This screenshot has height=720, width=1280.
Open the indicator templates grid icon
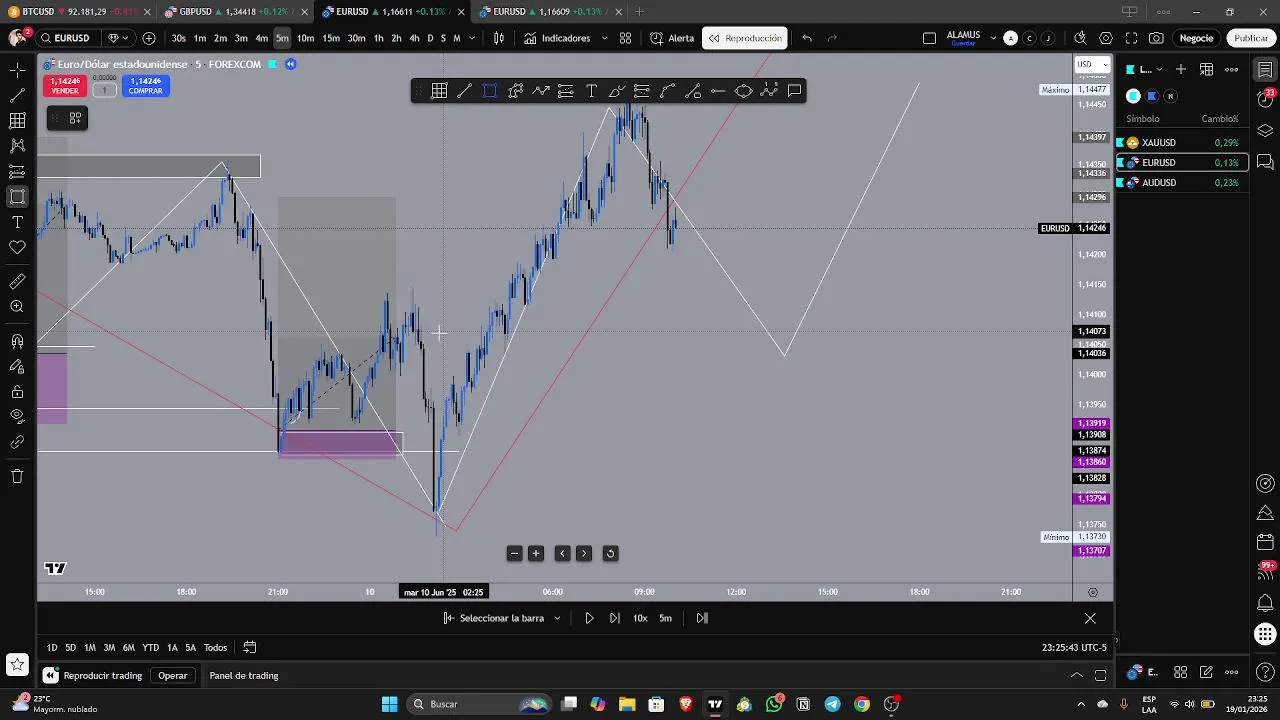pyautogui.click(x=625, y=38)
